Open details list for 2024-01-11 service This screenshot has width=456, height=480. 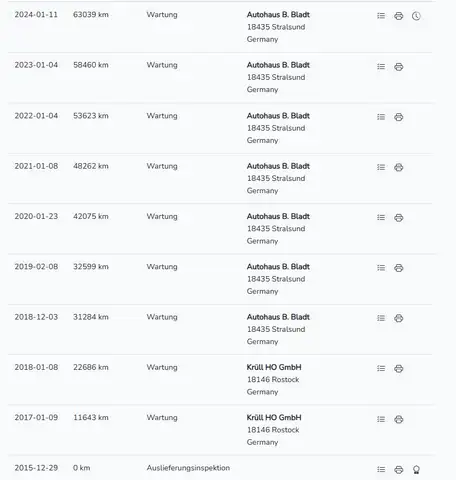[x=381, y=16]
